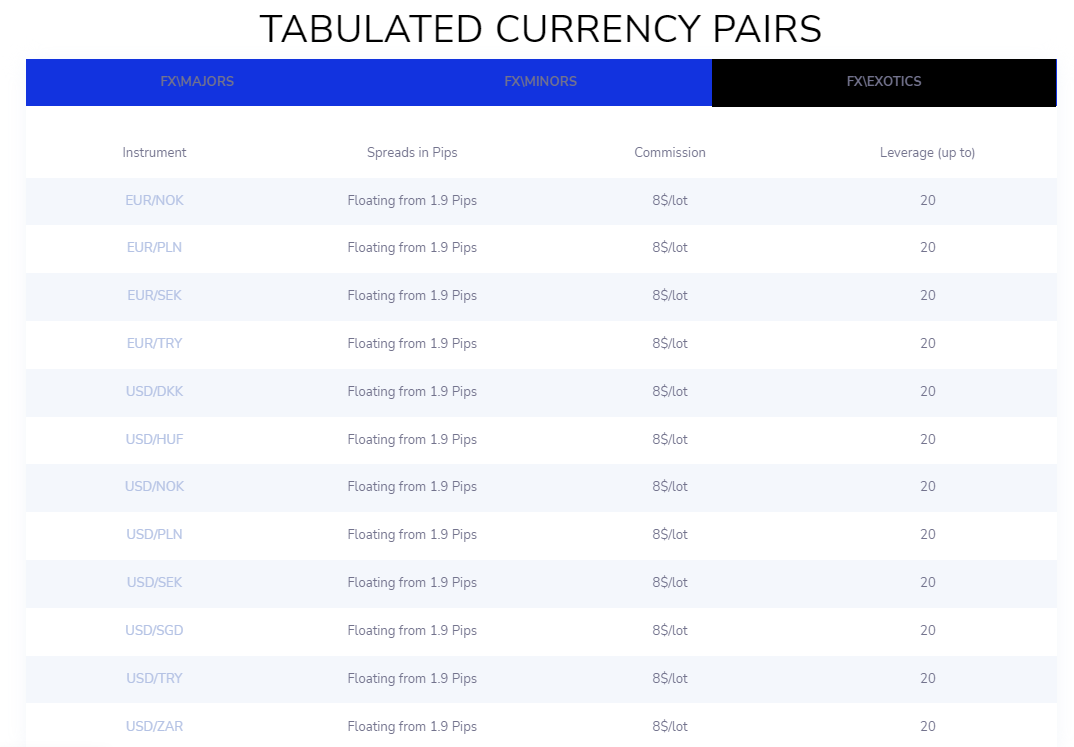Click the USD/DKK instrument

(x=154, y=392)
